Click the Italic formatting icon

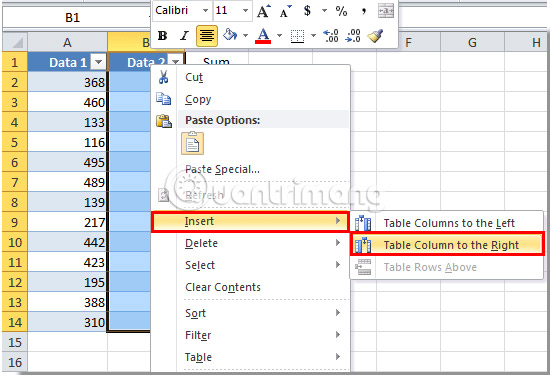coord(184,35)
